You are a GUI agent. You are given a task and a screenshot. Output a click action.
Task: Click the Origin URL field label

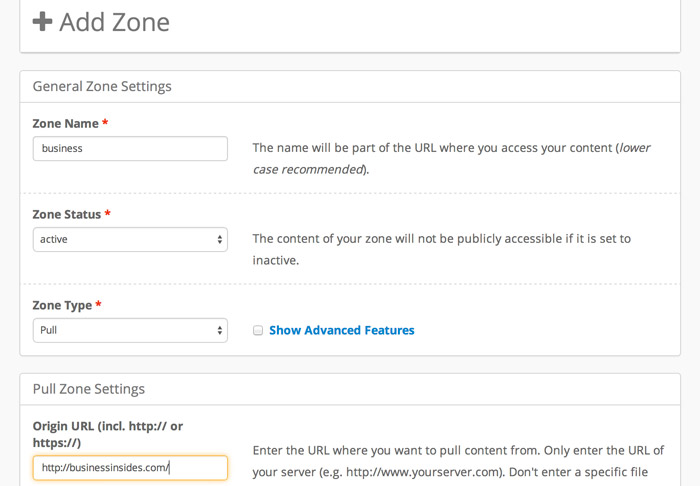coord(107,434)
